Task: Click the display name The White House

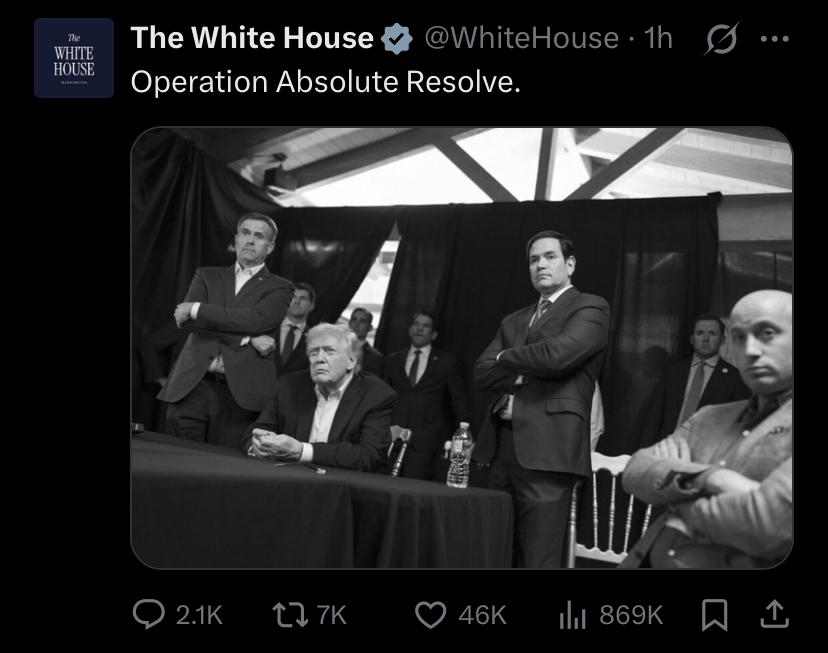Action: pos(252,38)
